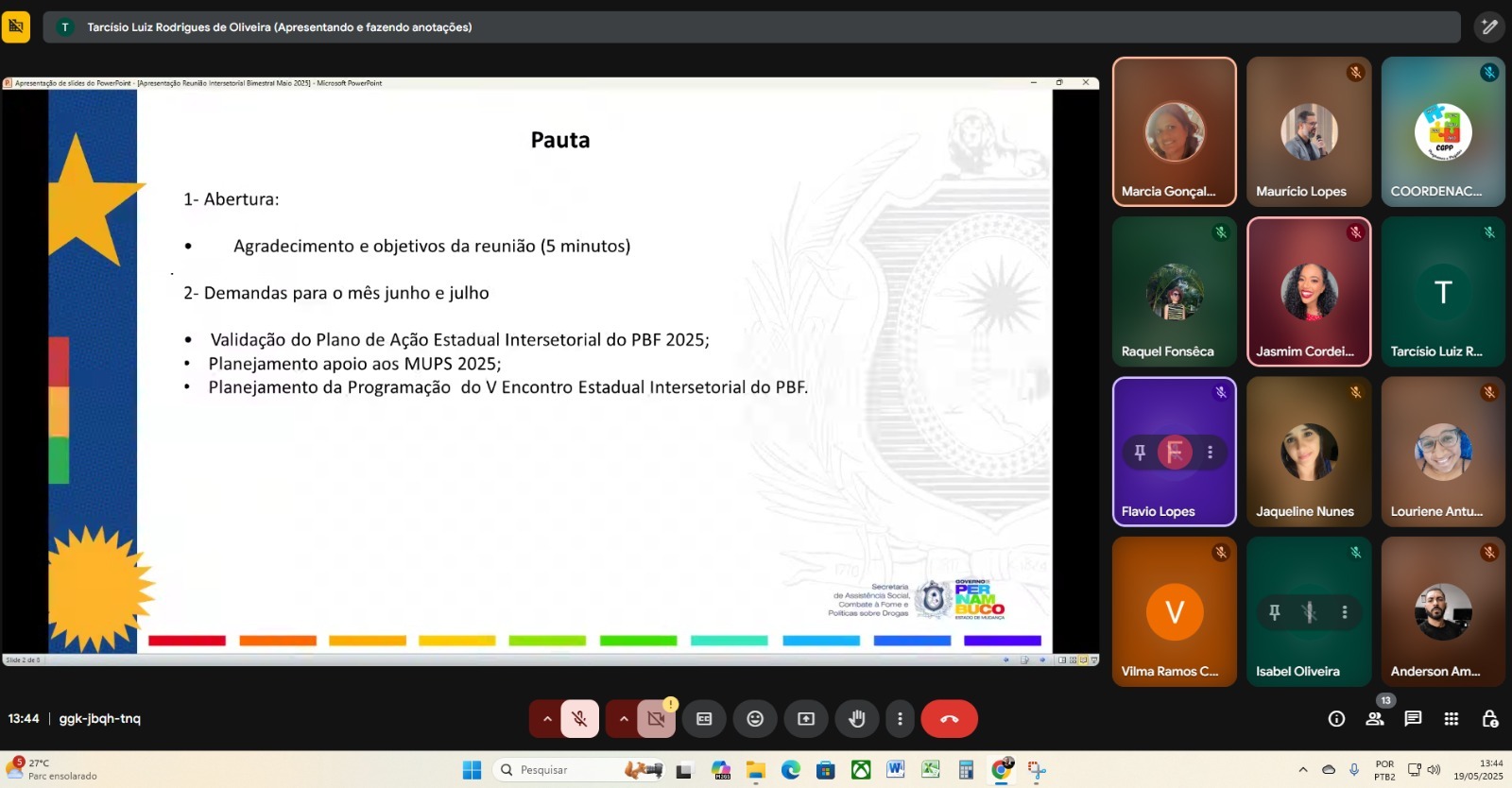Open the meeting chat panel
1512x788 pixels.
(1413, 719)
